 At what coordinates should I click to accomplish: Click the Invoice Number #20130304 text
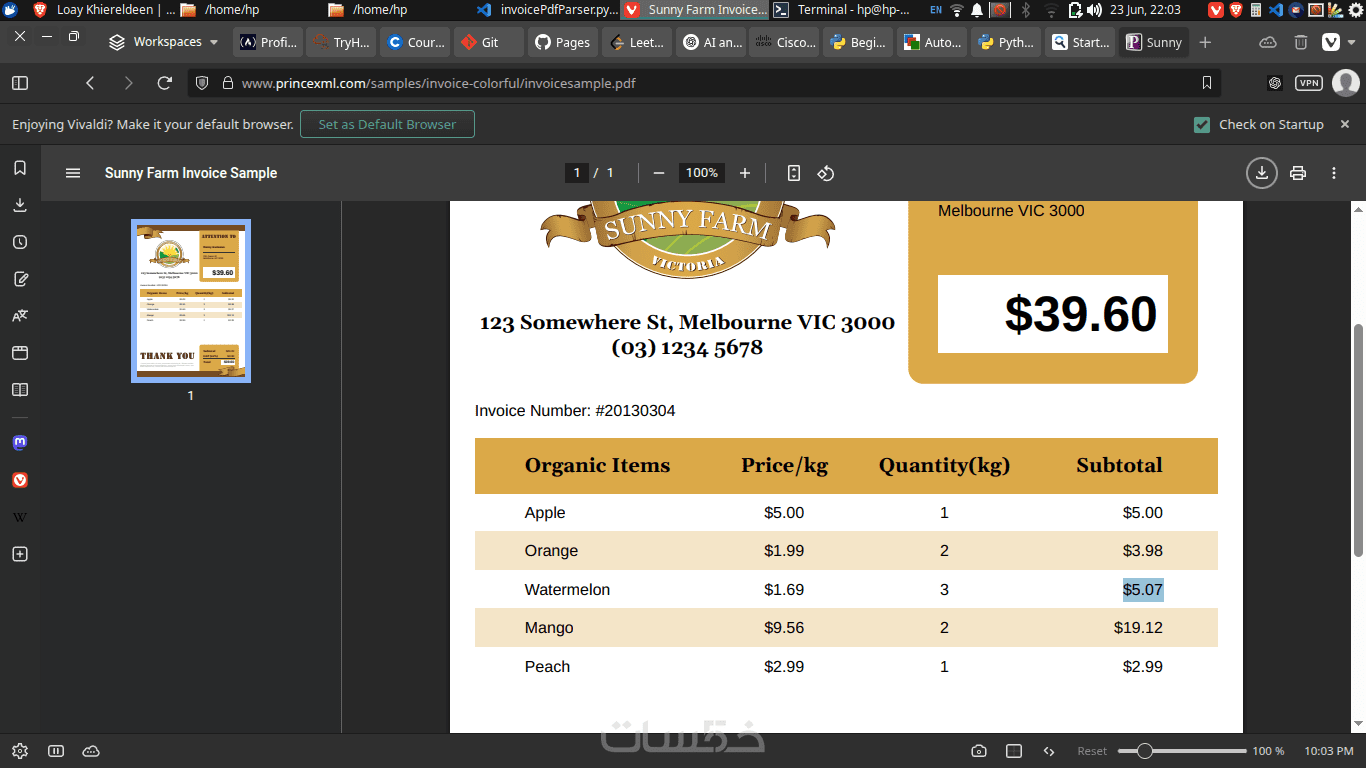pyautogui.click(x=575, y=411)
